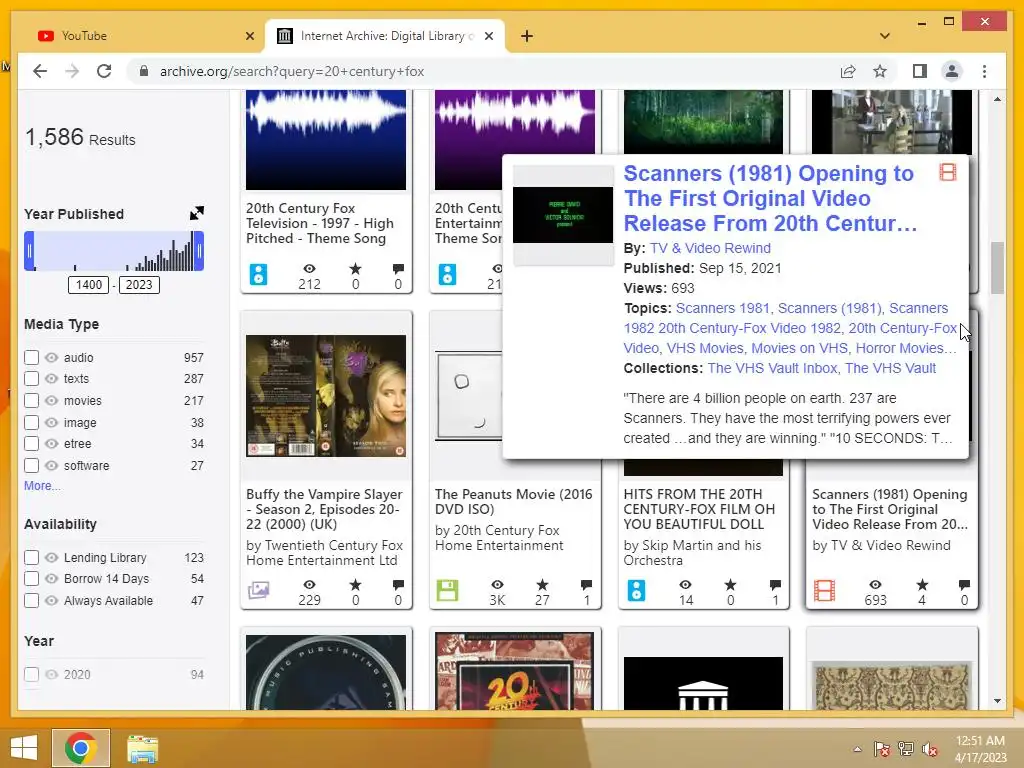The width and height of the screenshot is (1024, 768).
Task: Click the address bar URL
Action: pyautogui.click(x=292, y=71)
